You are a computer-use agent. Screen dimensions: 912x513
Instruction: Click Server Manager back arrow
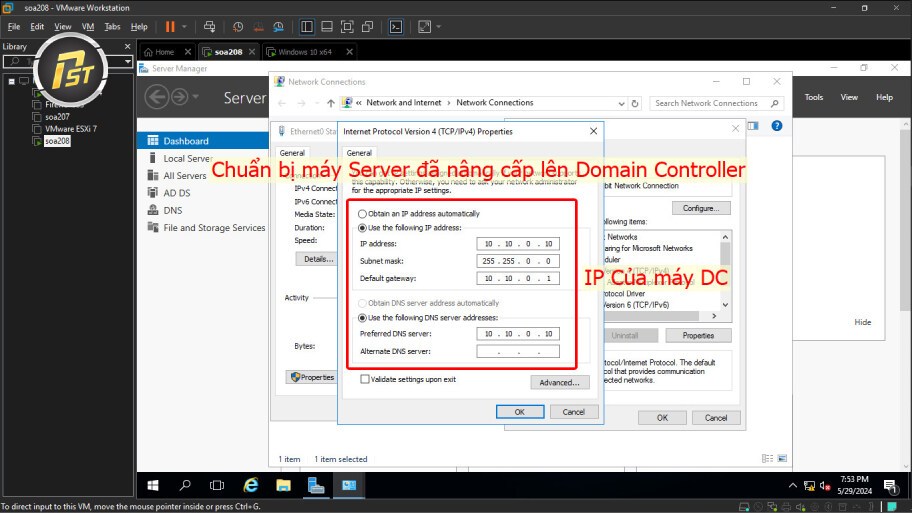157,97
